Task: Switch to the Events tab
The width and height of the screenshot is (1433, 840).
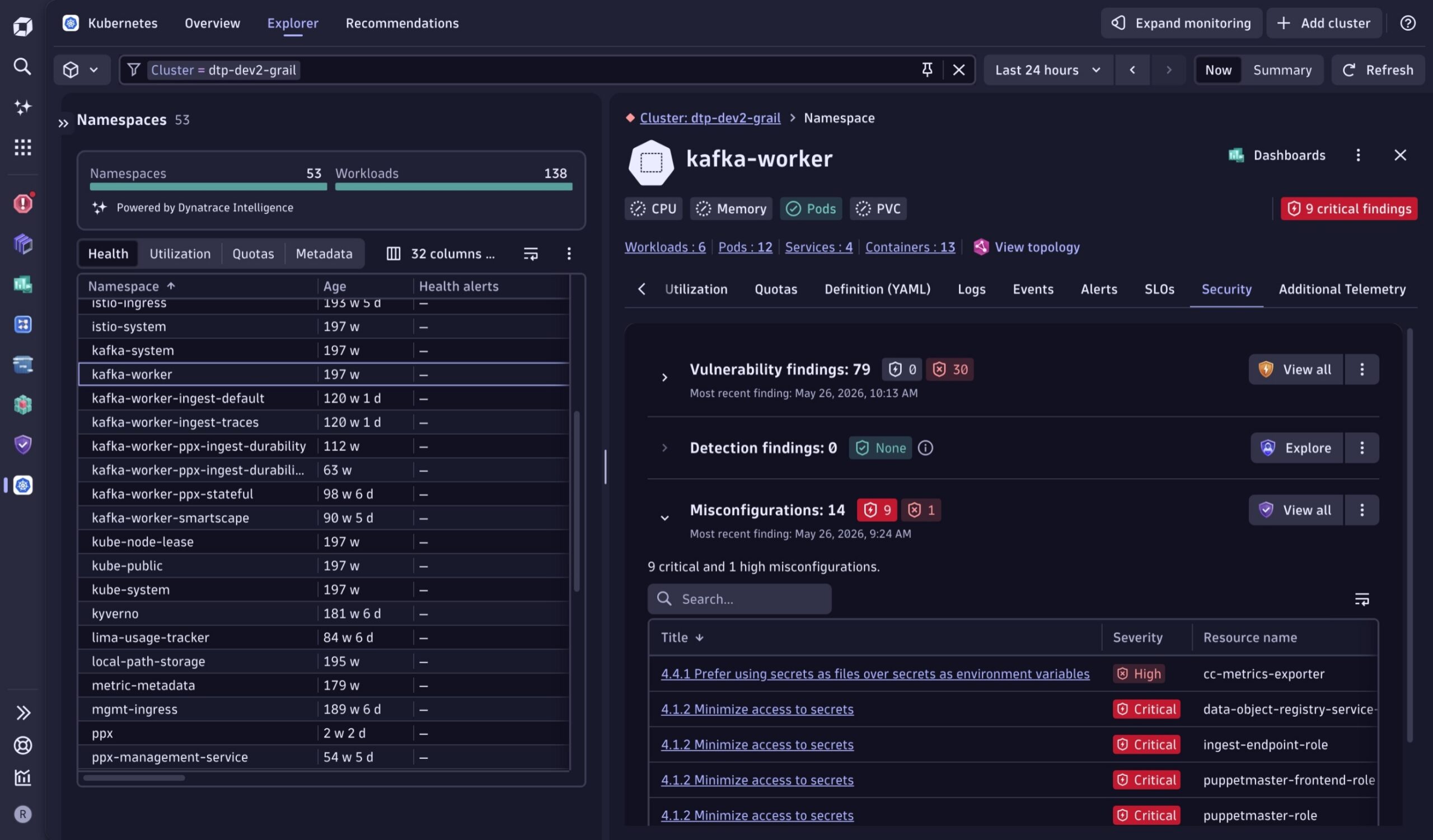Action: [x=1033, y=289]
